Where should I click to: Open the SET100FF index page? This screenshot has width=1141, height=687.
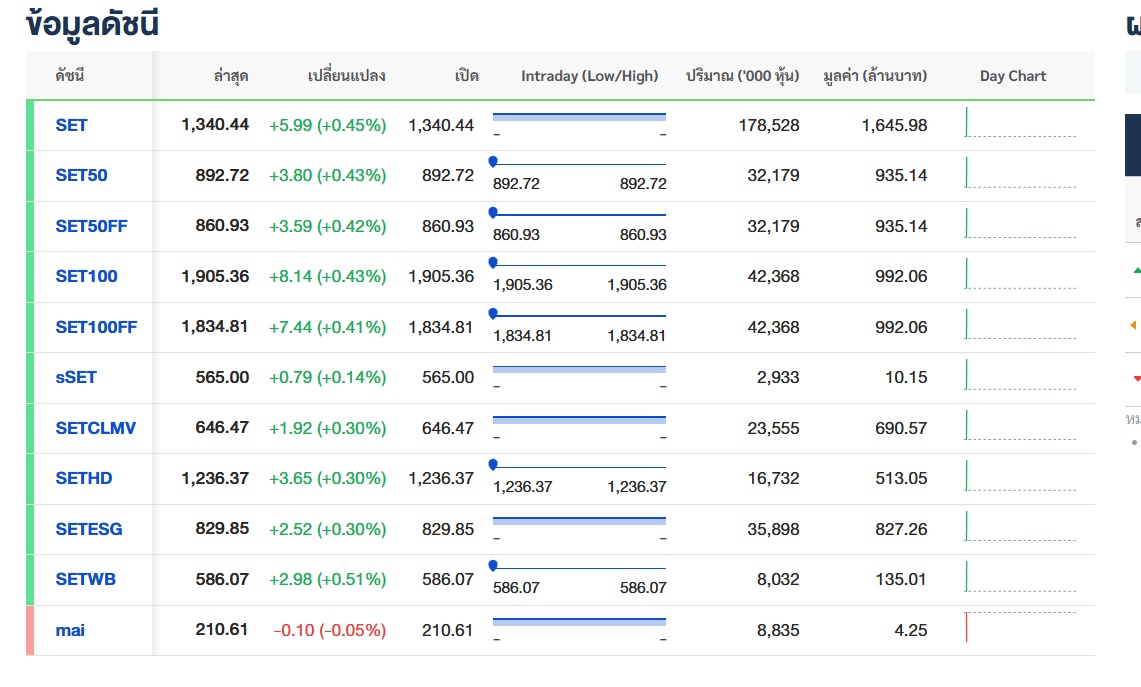(96, 327)
